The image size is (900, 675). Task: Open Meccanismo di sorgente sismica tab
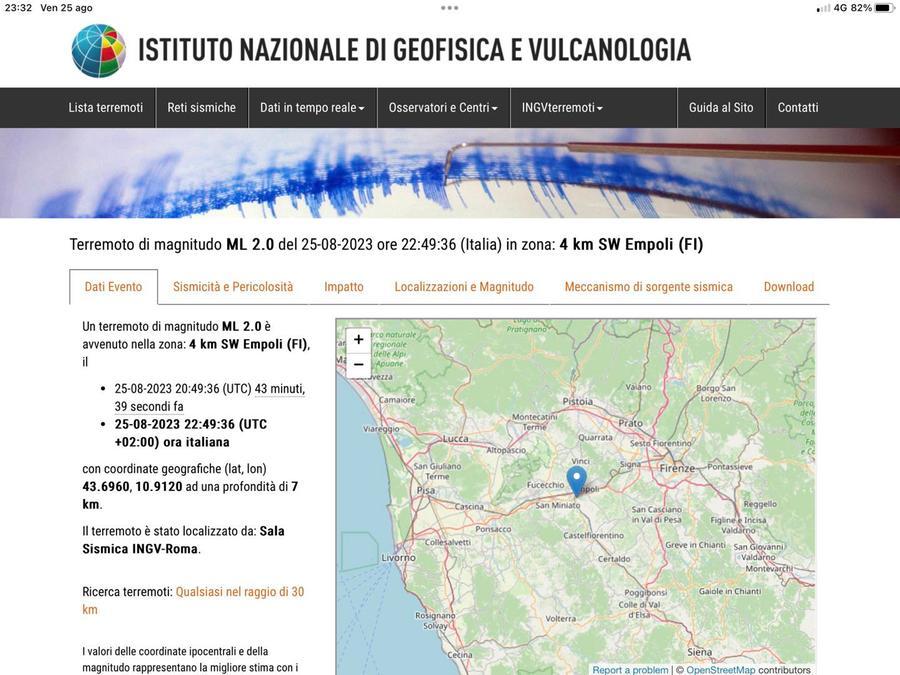(x=649, y=286)
